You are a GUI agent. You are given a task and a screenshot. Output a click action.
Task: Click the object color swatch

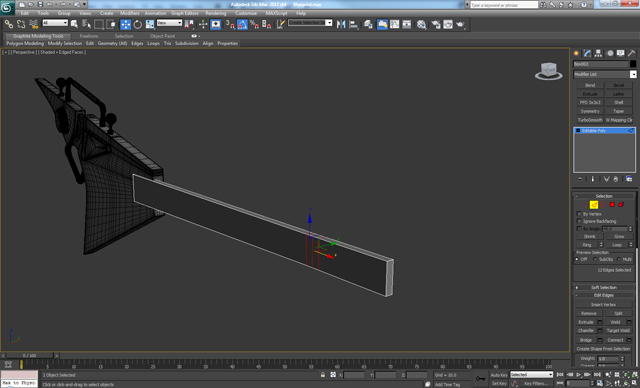(633, 64)
